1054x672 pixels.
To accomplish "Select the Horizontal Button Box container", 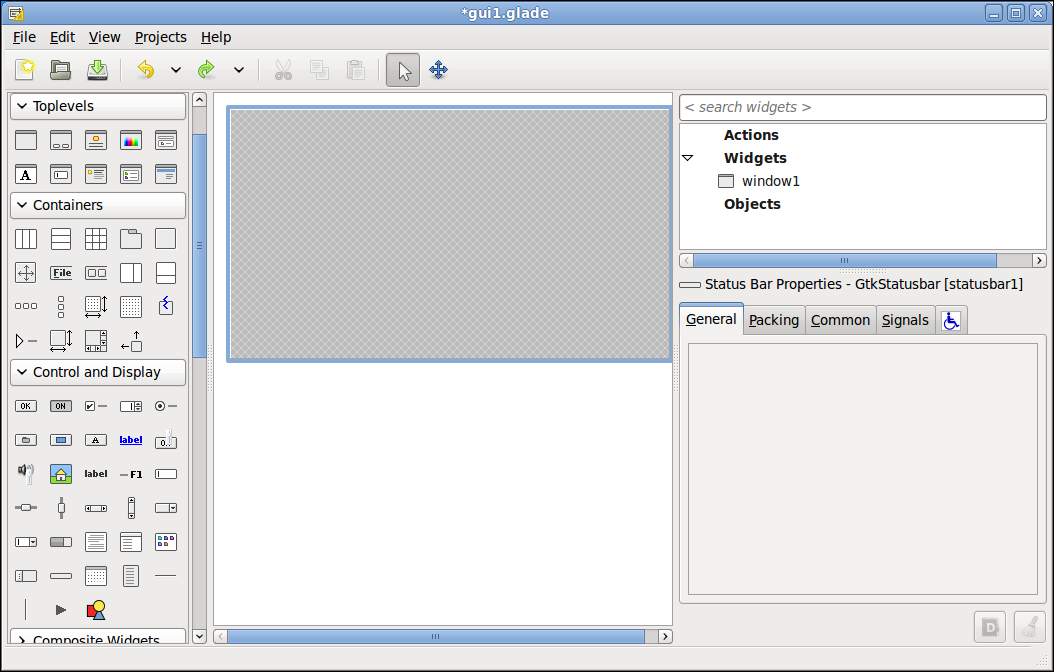I will pyautogui.click(x=26, y=306).
